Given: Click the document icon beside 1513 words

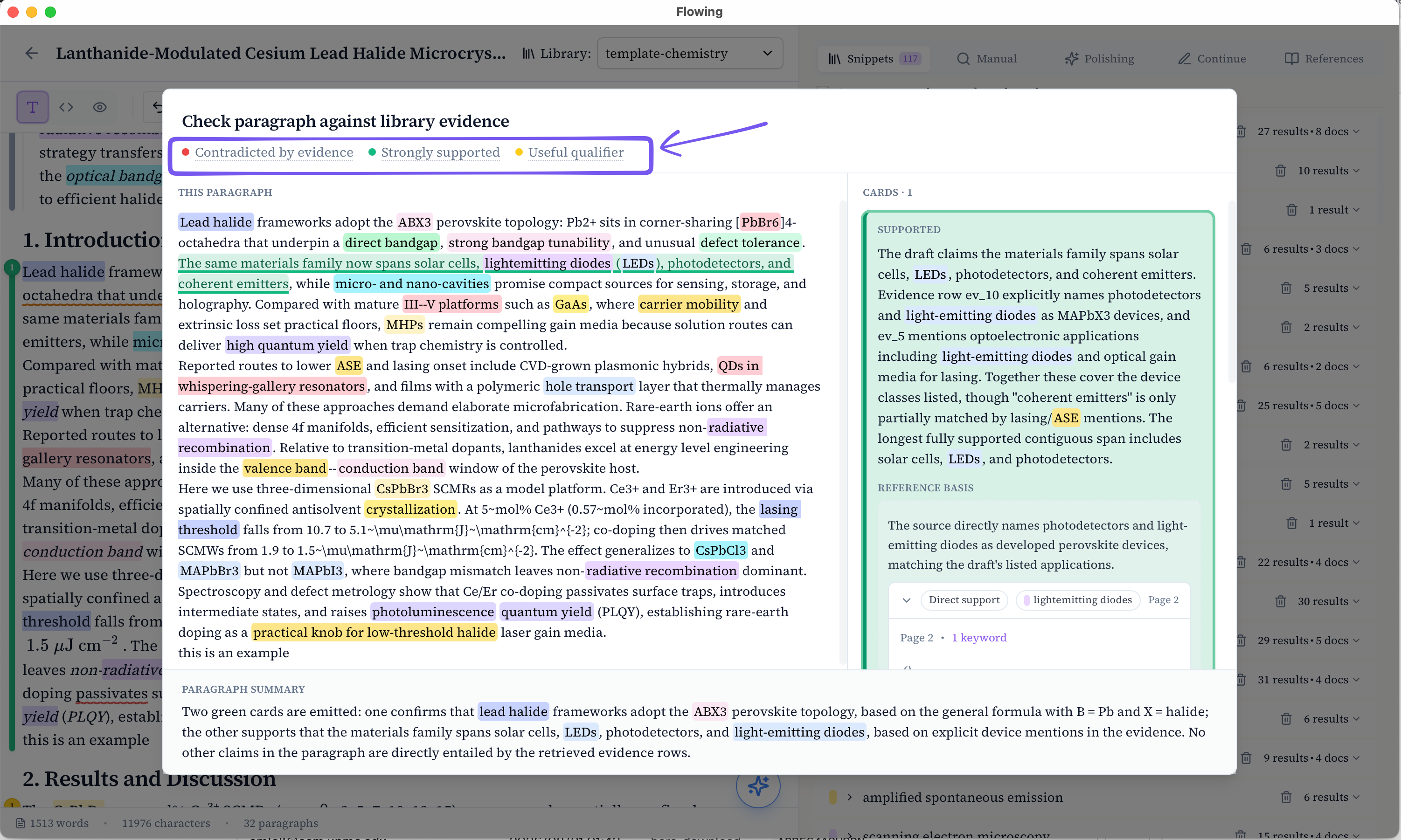Looking at the screenshot, I should (21, 823).
